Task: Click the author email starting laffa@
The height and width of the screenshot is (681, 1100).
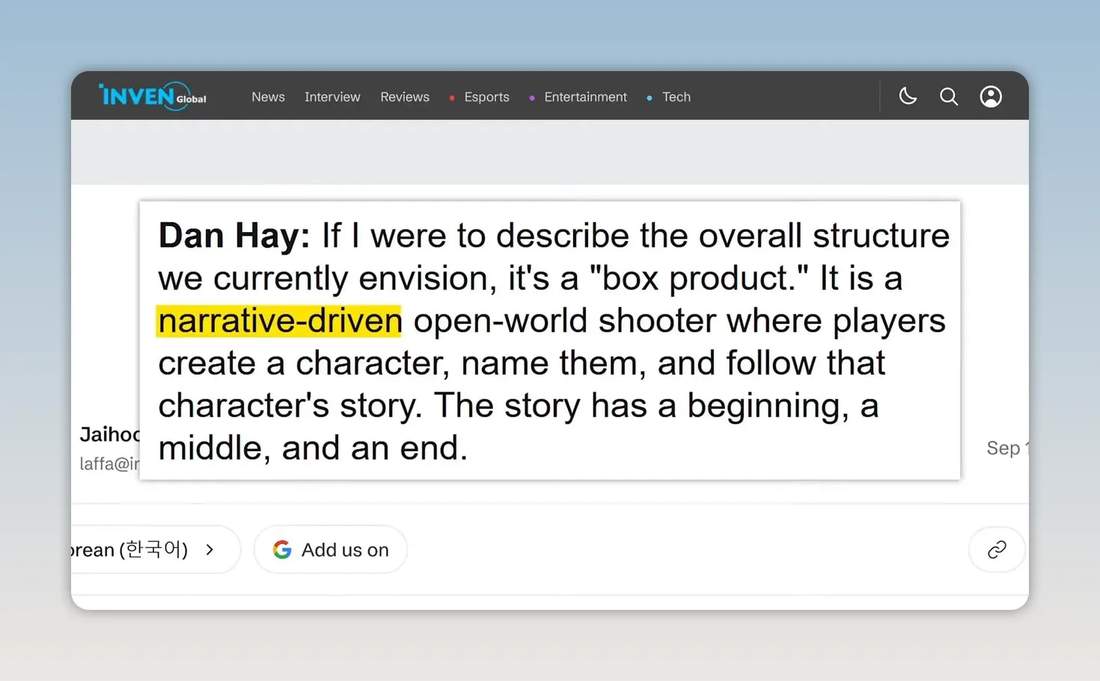Action: click(x=109, y=464)
